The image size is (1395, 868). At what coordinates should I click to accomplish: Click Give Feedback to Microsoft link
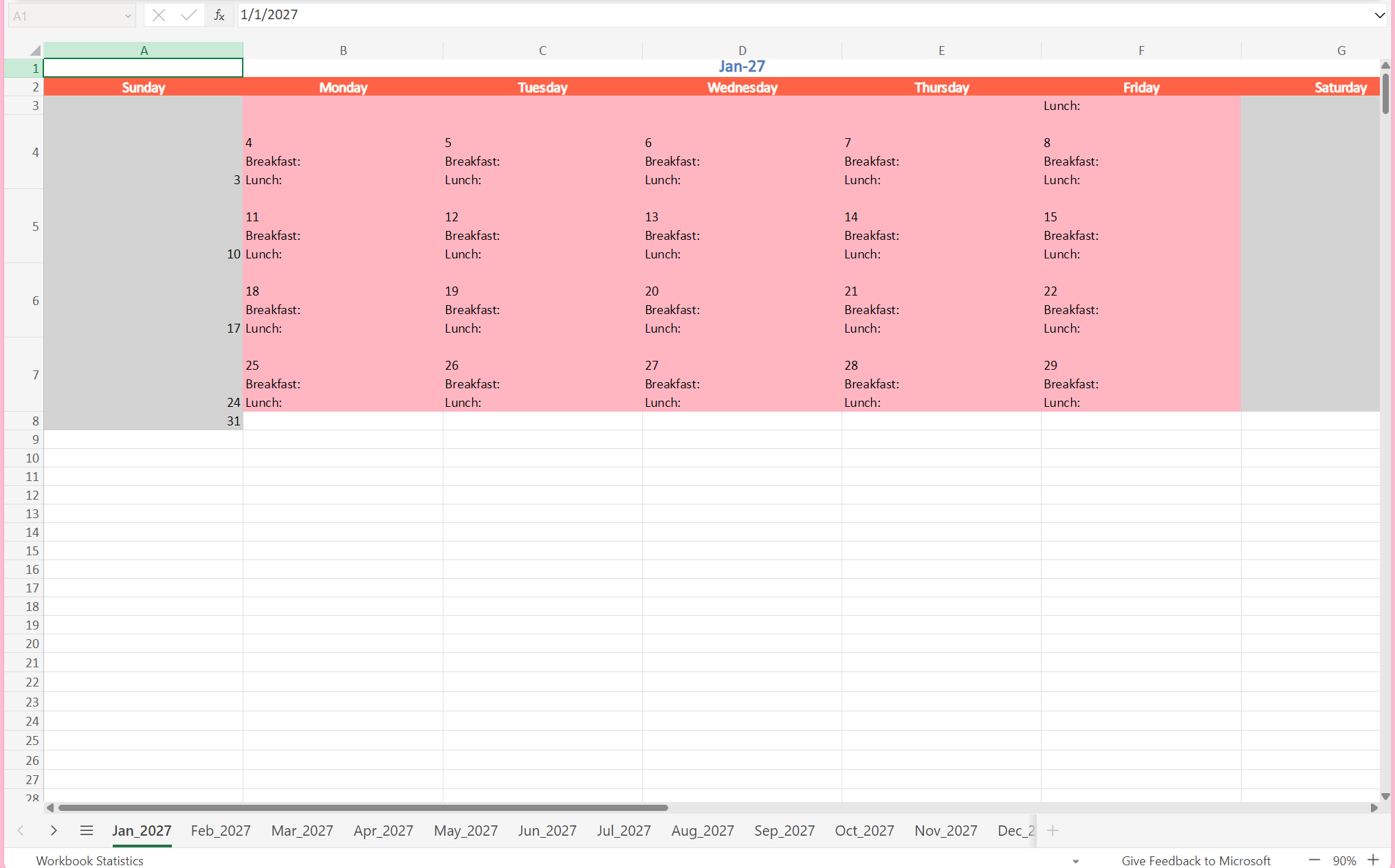click(x=1196, y=860)
